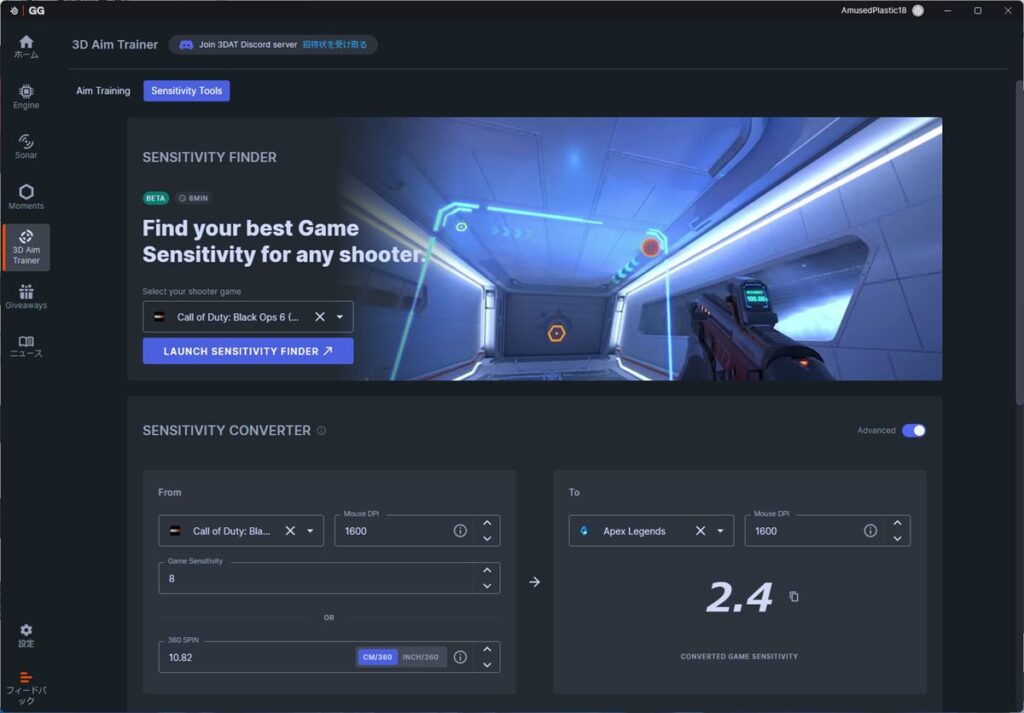Toggle the Advanced switch off
The width and height of the screenshot is (1024, 713).
[x=913, y=431]
